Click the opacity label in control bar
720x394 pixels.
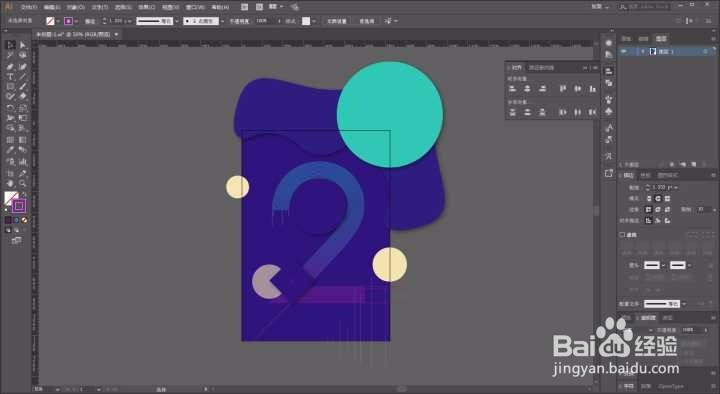[x=239, y=21]
